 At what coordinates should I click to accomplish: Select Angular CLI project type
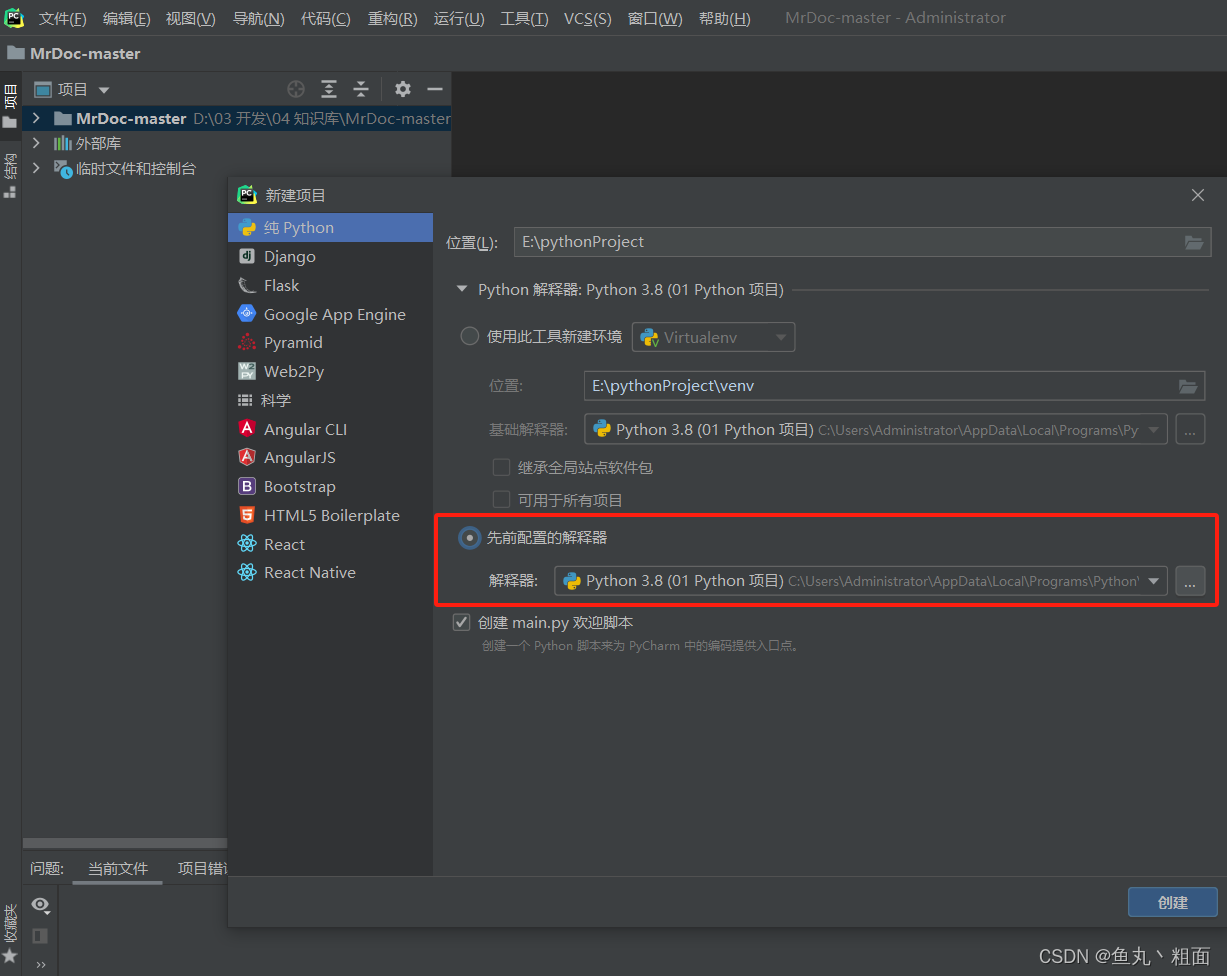[x=331, y=429]
